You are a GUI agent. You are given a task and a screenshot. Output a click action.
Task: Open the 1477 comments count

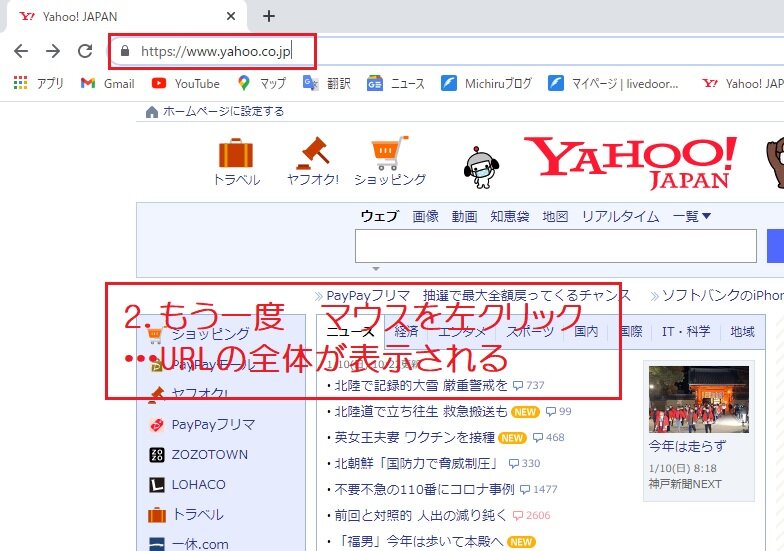[x=539, y=490]
